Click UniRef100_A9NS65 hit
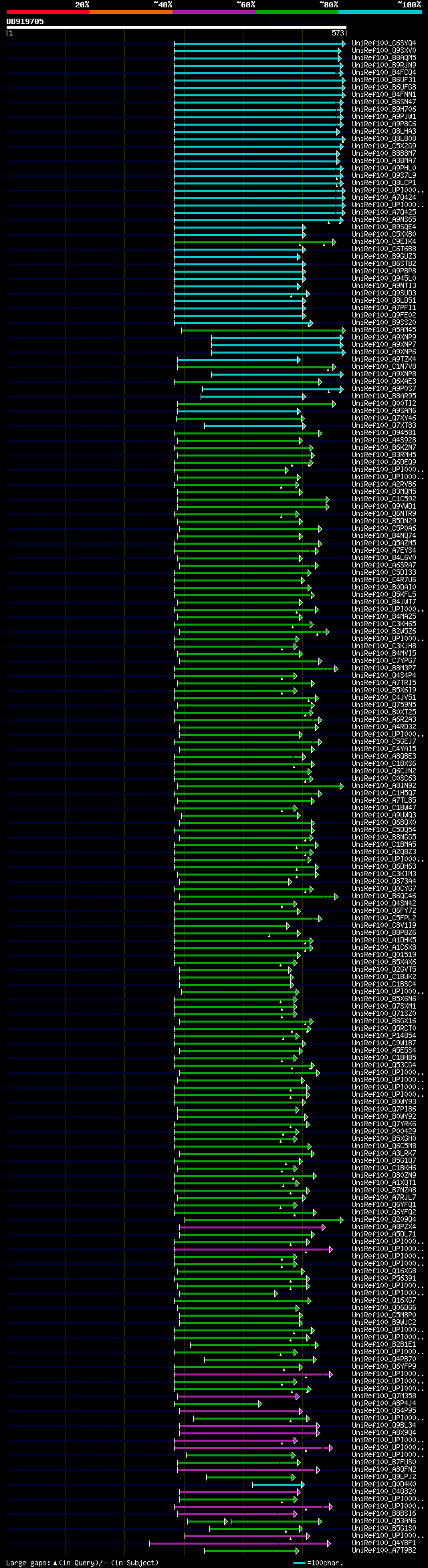Screen dimensions: 428x1568 click(x=384, y=220)
